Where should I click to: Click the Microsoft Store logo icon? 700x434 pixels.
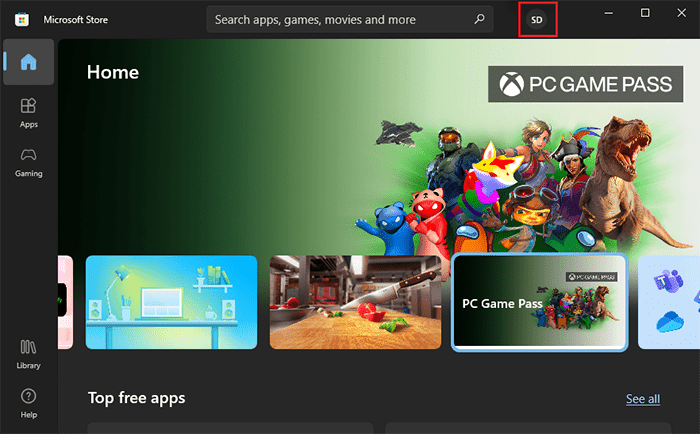[x=21, y=20]
